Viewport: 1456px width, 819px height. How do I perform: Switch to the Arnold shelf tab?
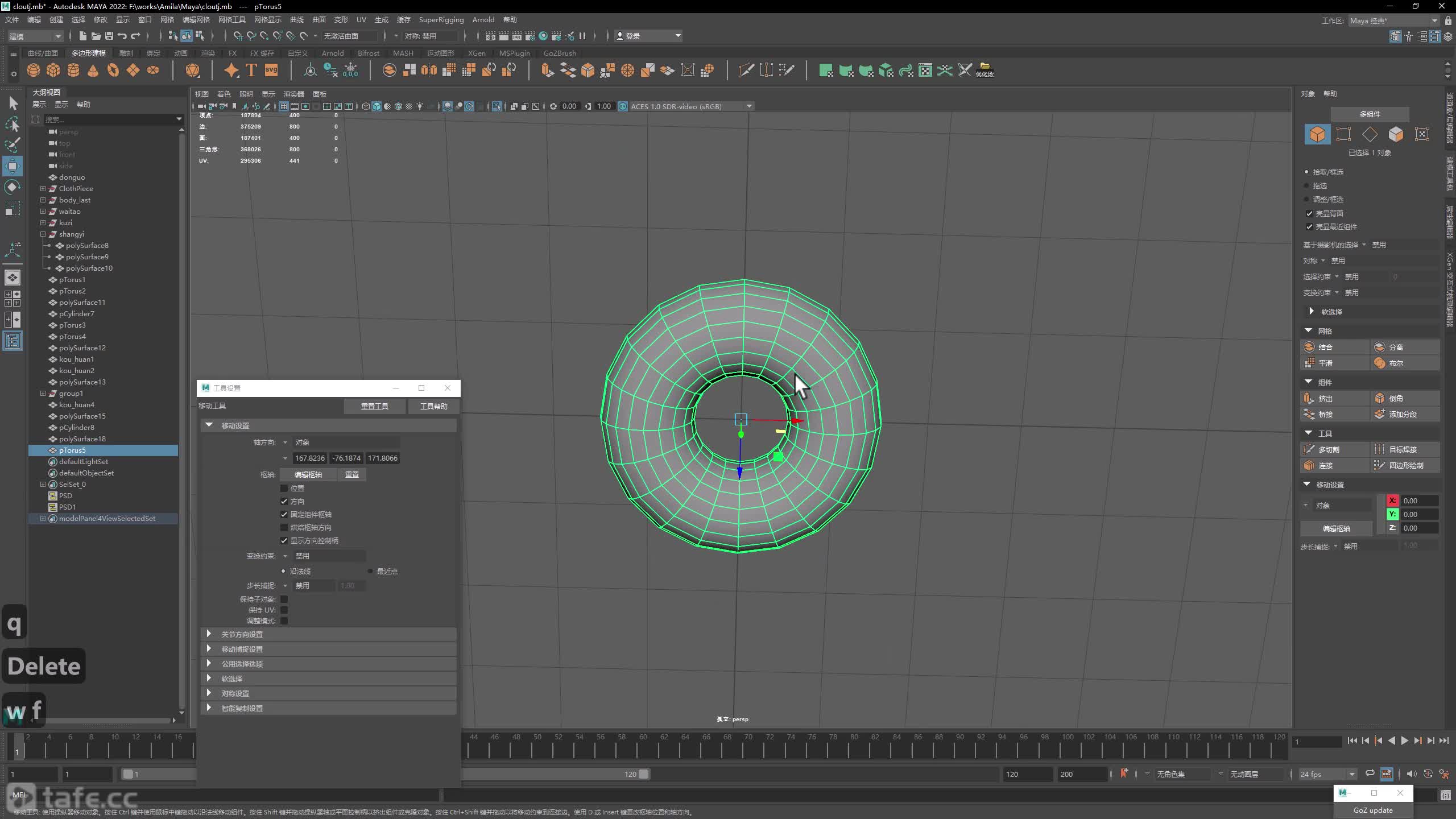(x=333, y=53)
